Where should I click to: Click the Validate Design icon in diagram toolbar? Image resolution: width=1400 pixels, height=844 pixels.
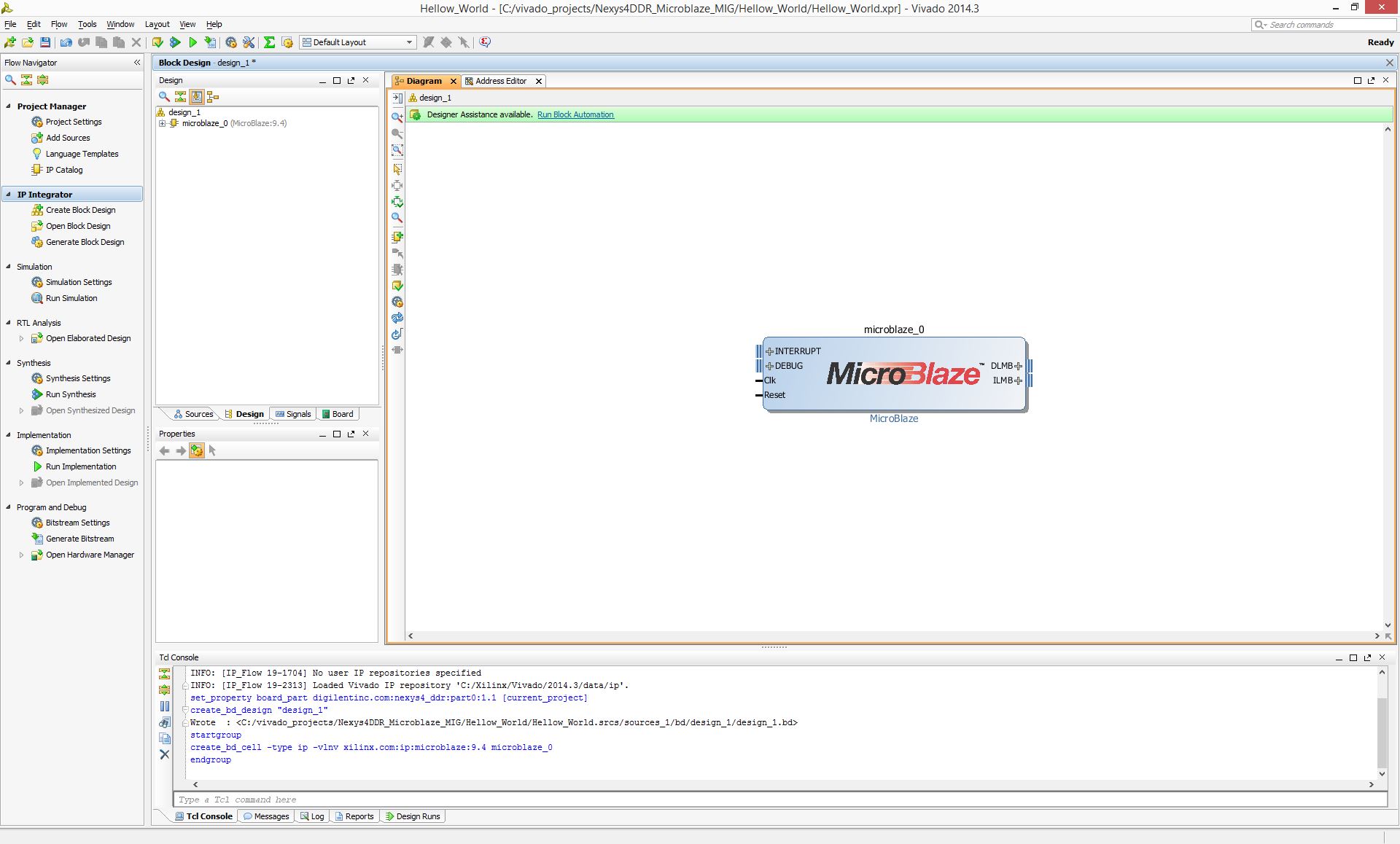[x=397, y=286]
